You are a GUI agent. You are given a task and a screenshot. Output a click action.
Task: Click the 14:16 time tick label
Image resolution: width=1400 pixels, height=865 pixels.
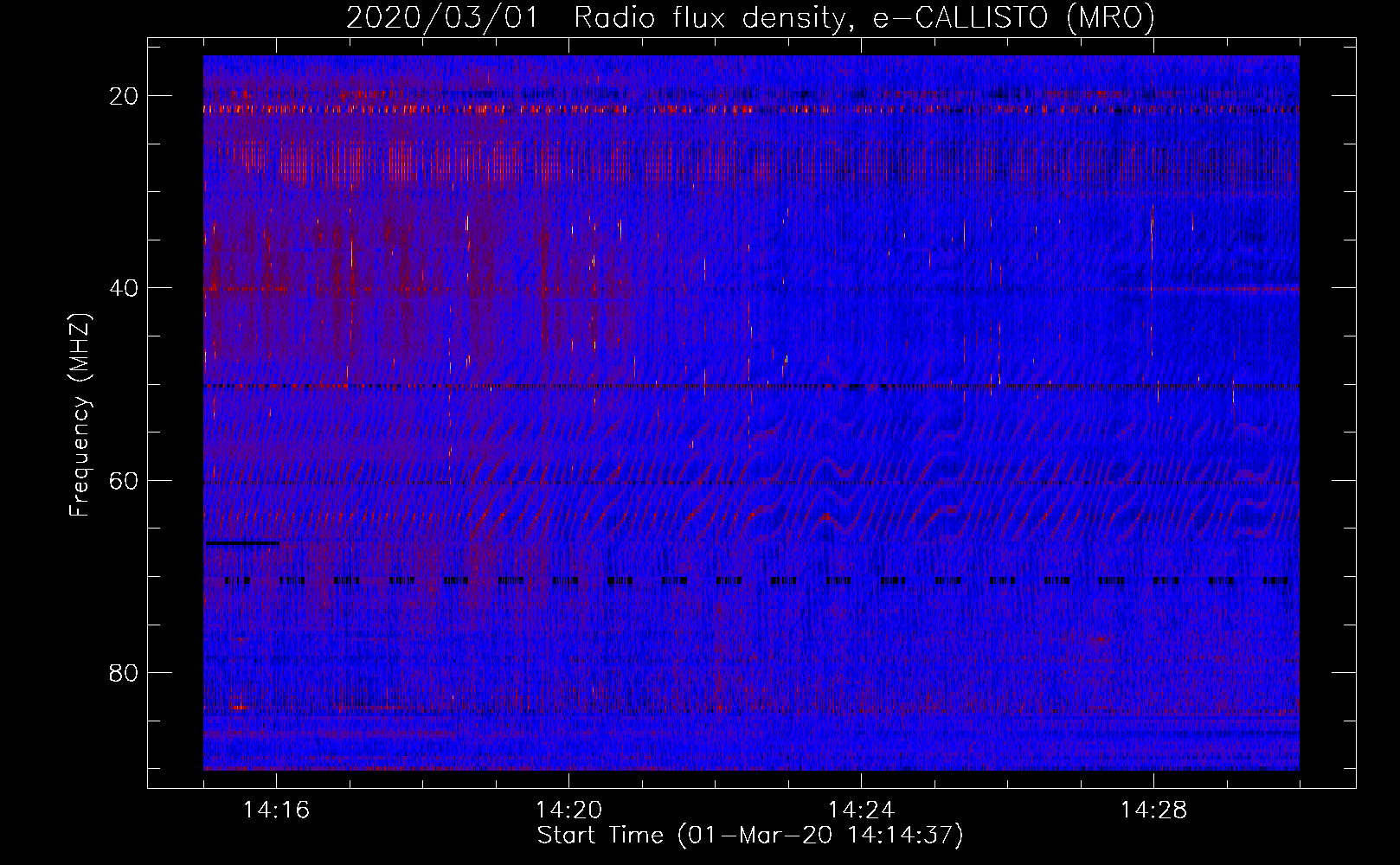tap(276, 810)
